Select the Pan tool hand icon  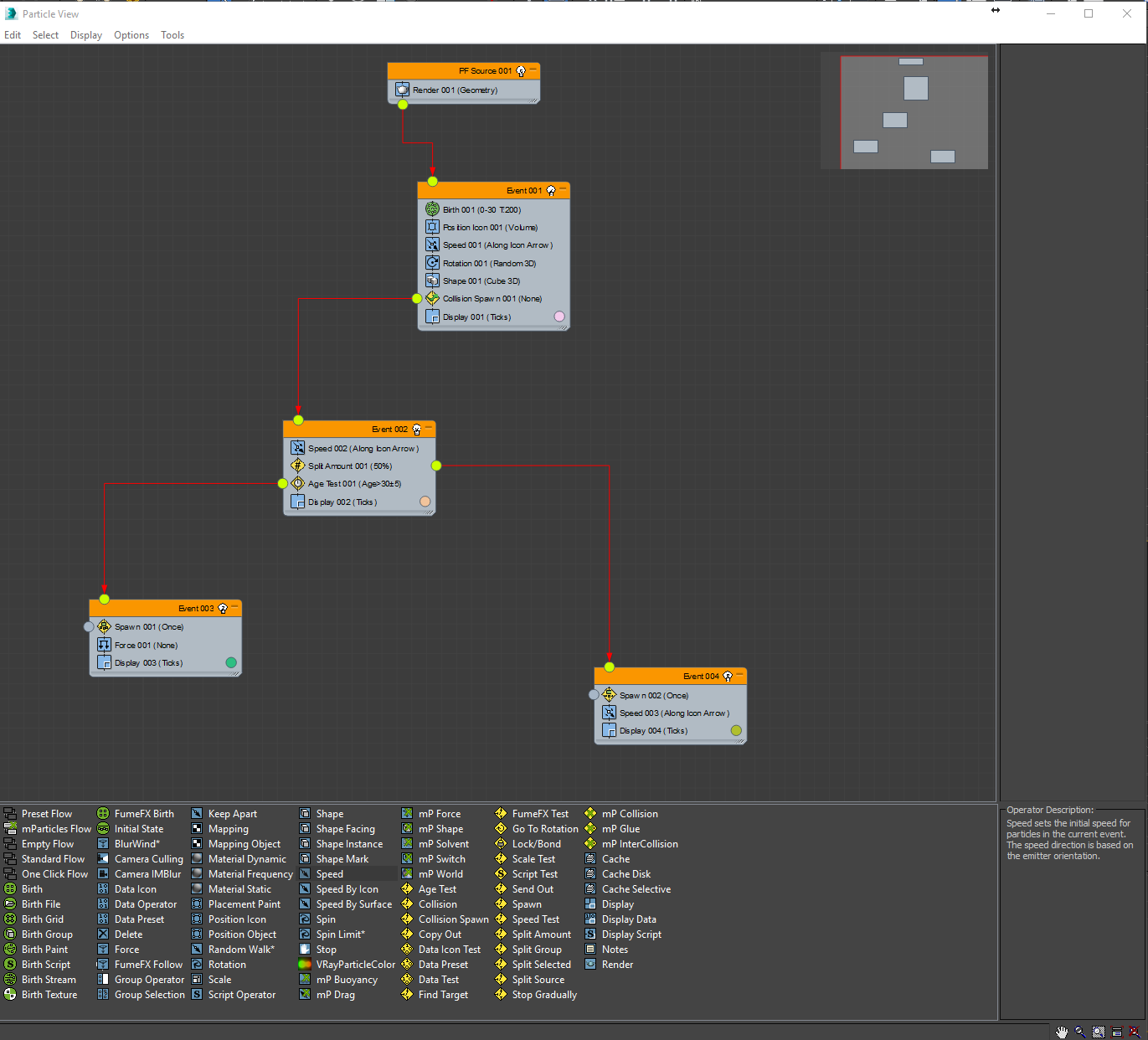1062,1032
